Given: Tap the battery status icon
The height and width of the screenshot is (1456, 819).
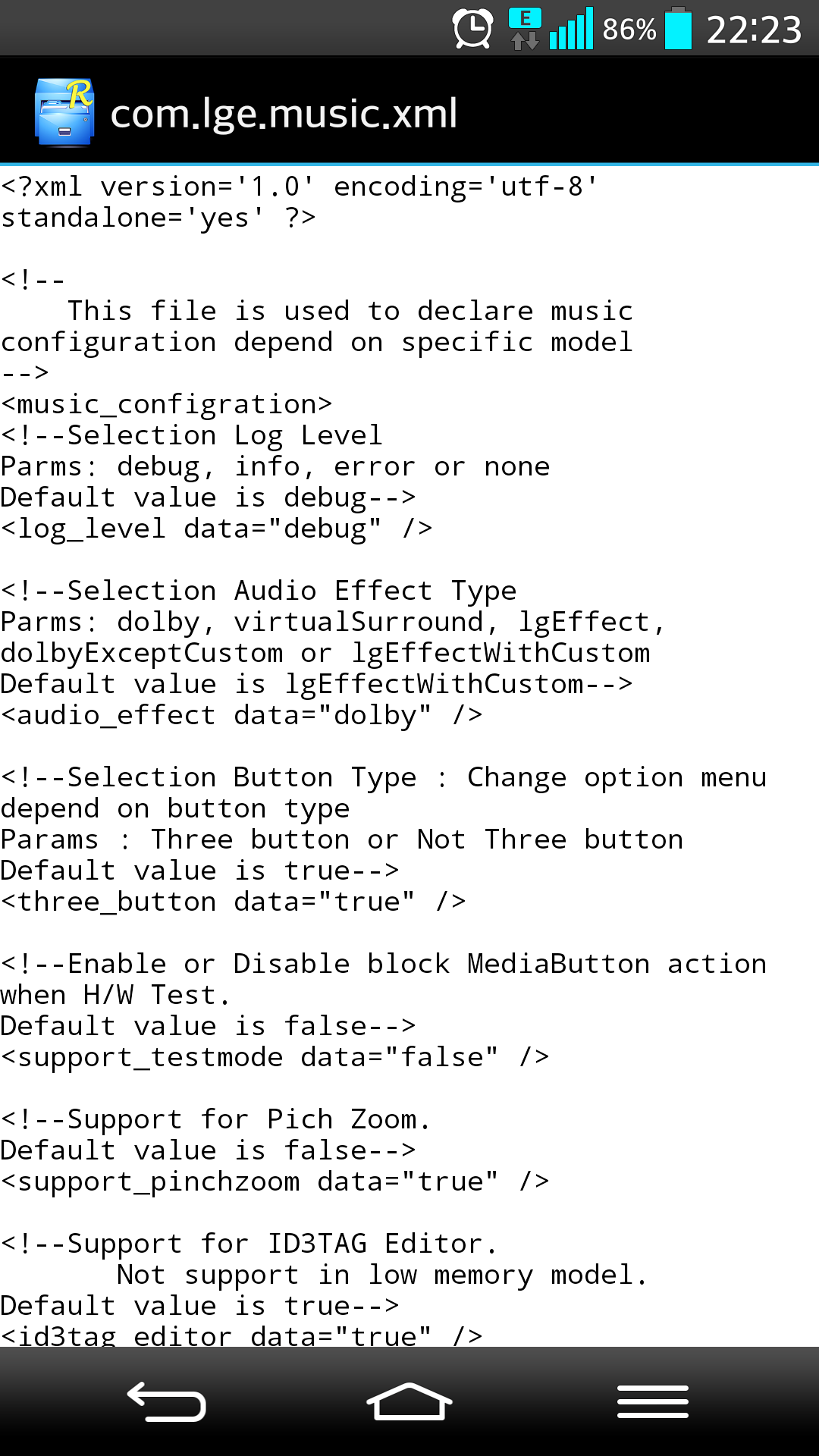Looking at the screenshot, I should (x=679, y=29).
